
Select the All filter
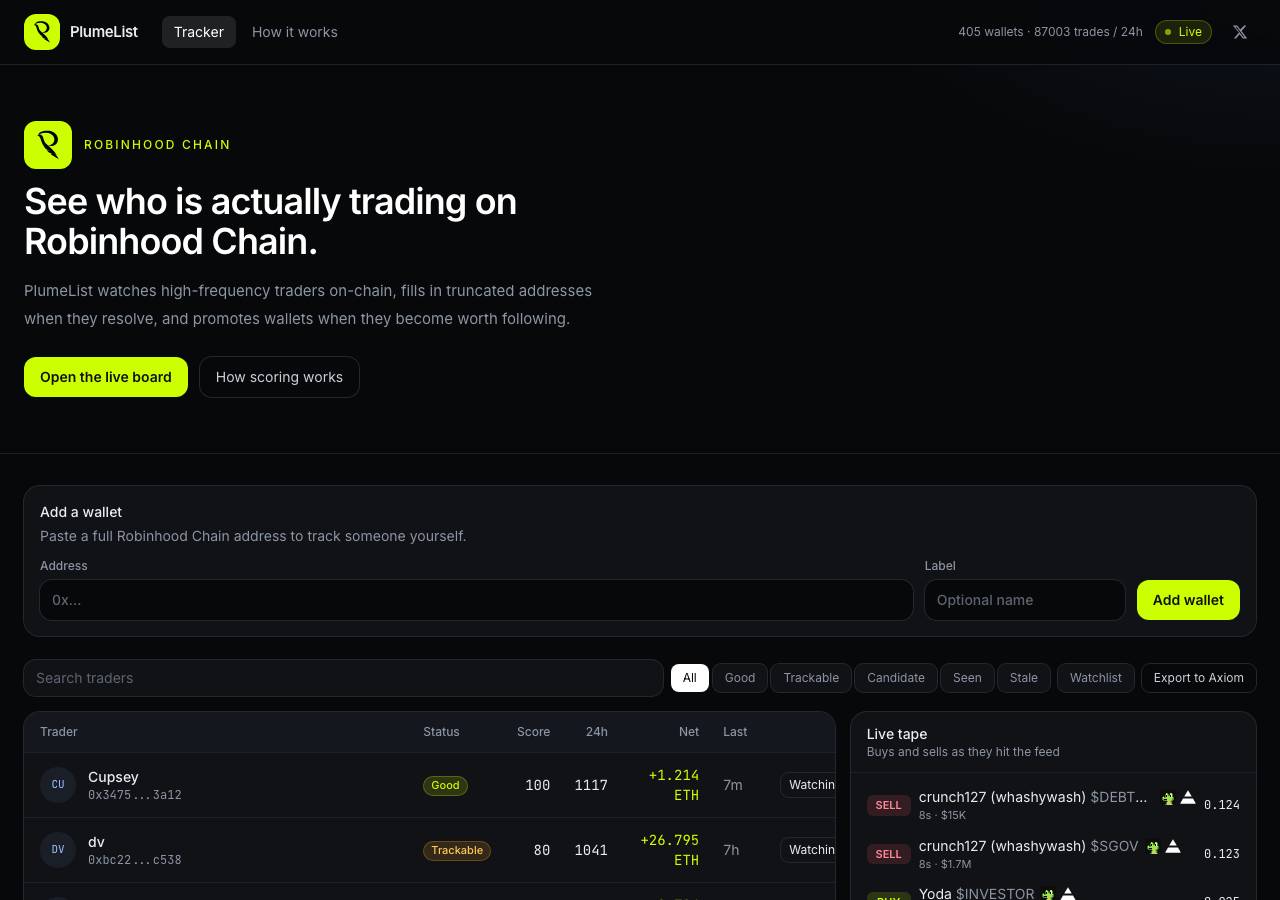pyautogui.click(x=690, y=678)
